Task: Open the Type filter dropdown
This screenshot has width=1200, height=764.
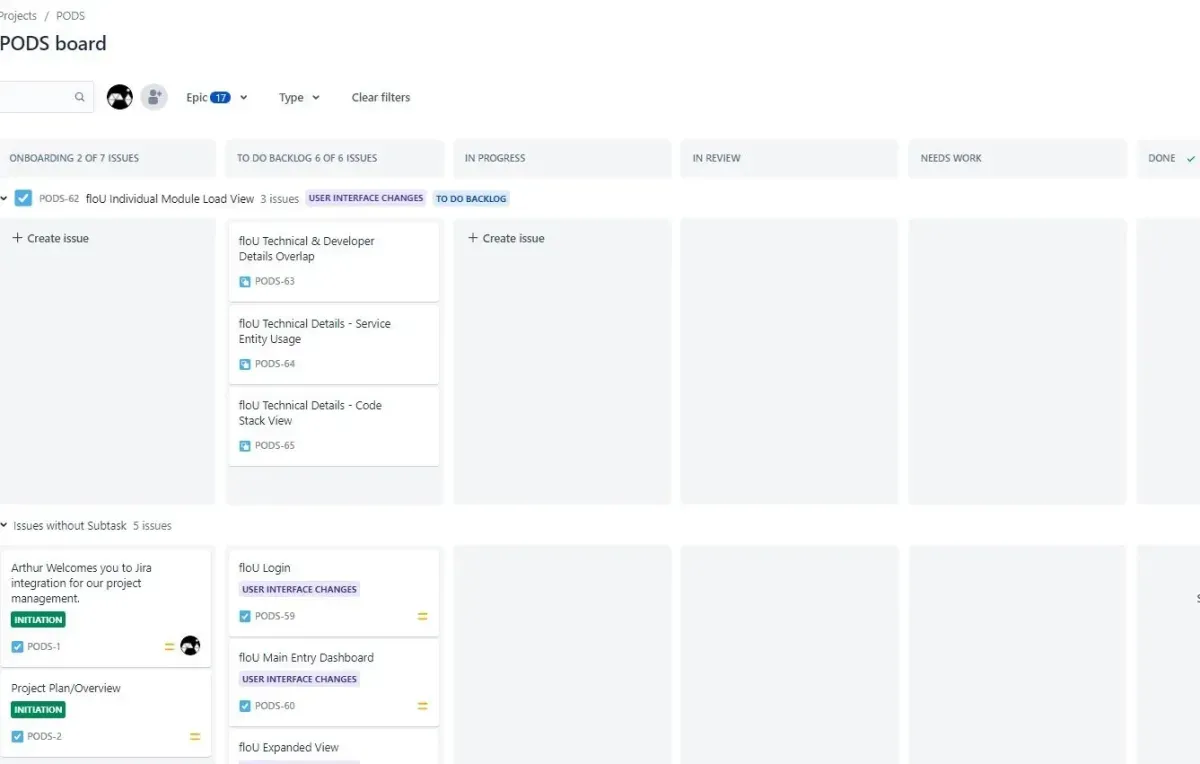Action: 299,97
